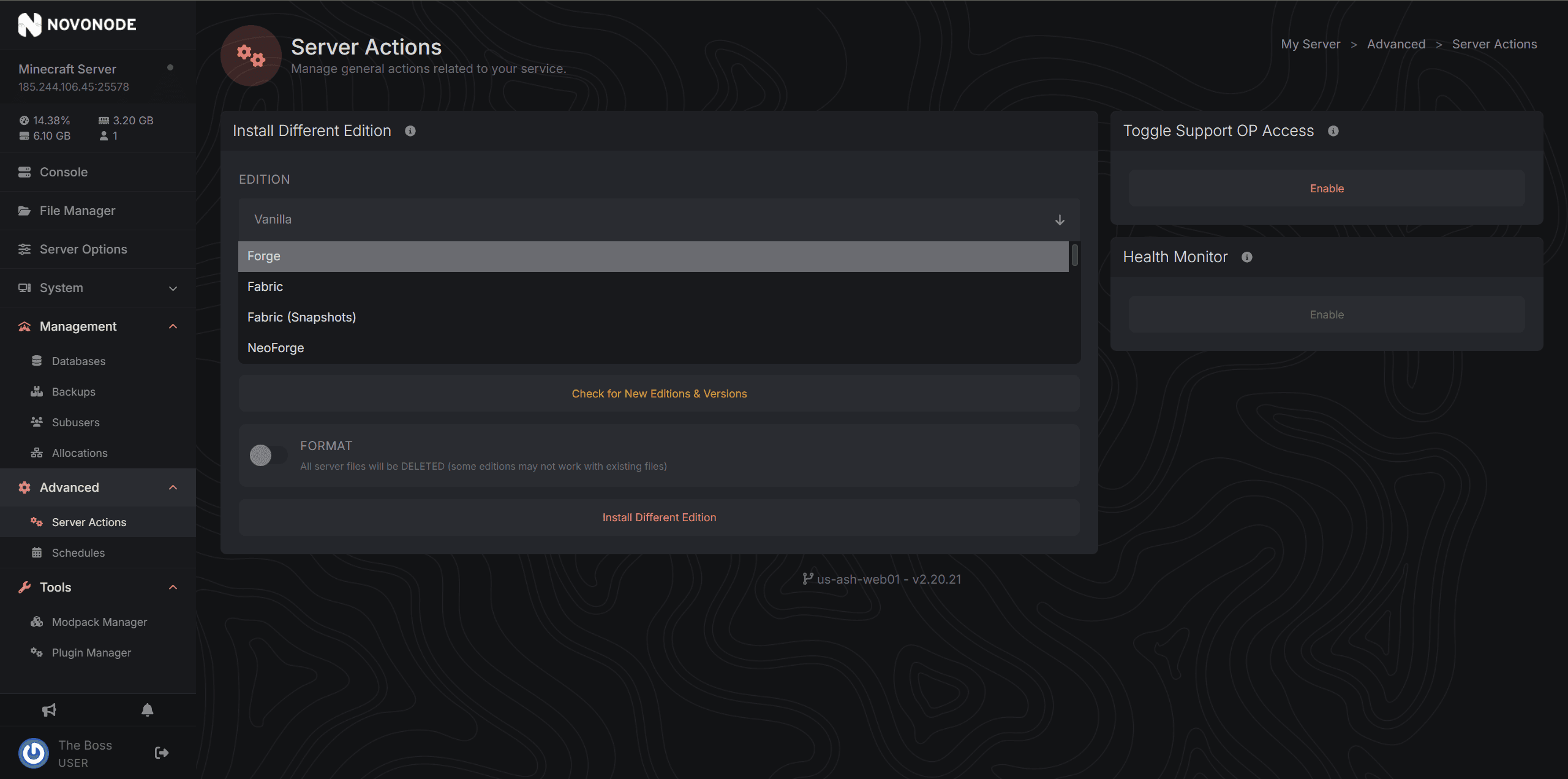Viewport: 1568px width, 779px height.
Task: Collapse the Management section
Action: click(x=172, y=326)
